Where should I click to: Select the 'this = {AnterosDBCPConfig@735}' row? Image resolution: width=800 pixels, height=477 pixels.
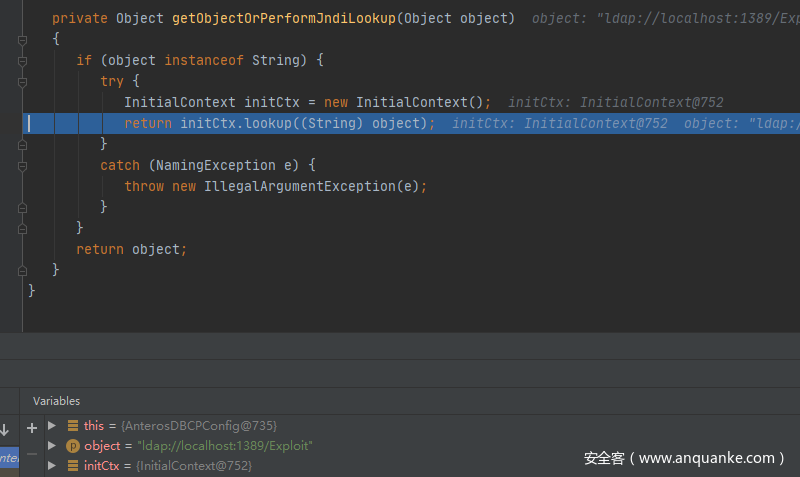coord(180,426)
